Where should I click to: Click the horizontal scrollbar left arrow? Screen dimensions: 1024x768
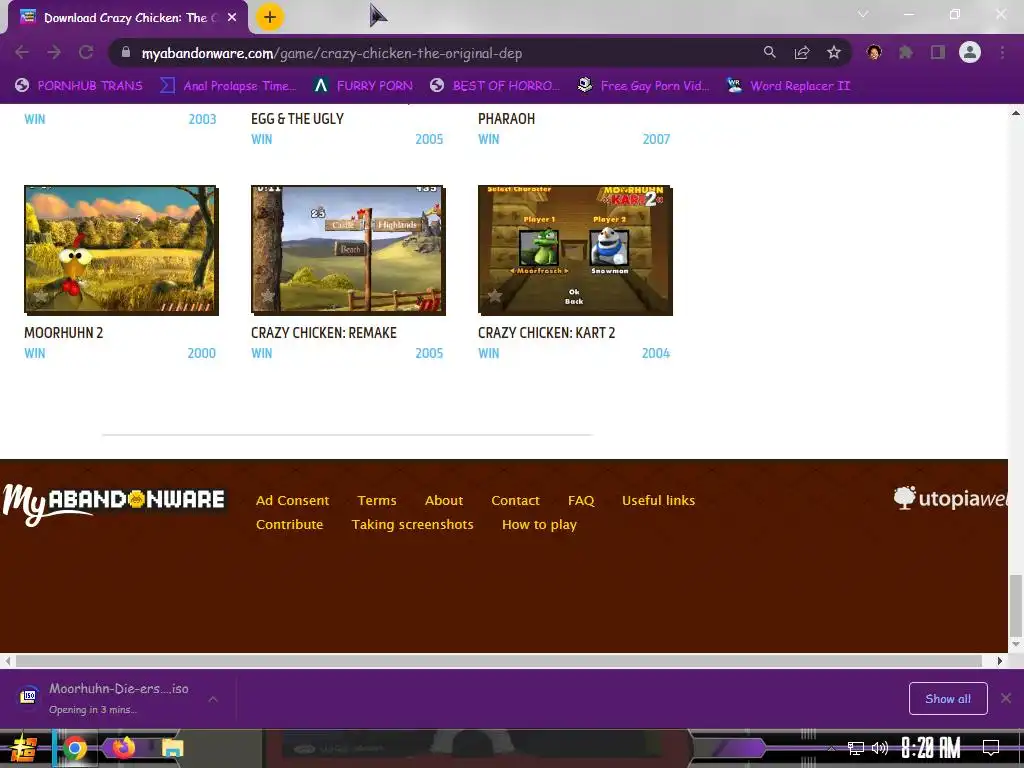pyautogui.click(x=7, y=661)
